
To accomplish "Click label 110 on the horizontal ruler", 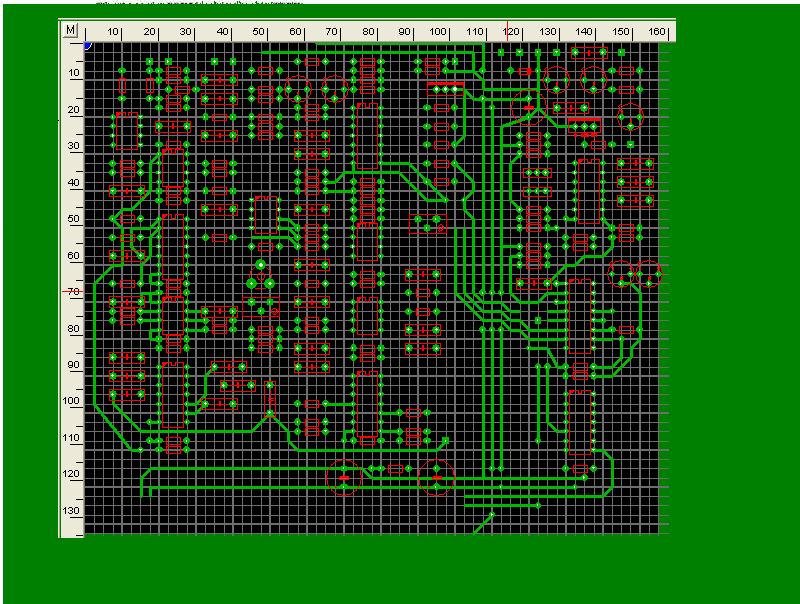I will (474, 32).
